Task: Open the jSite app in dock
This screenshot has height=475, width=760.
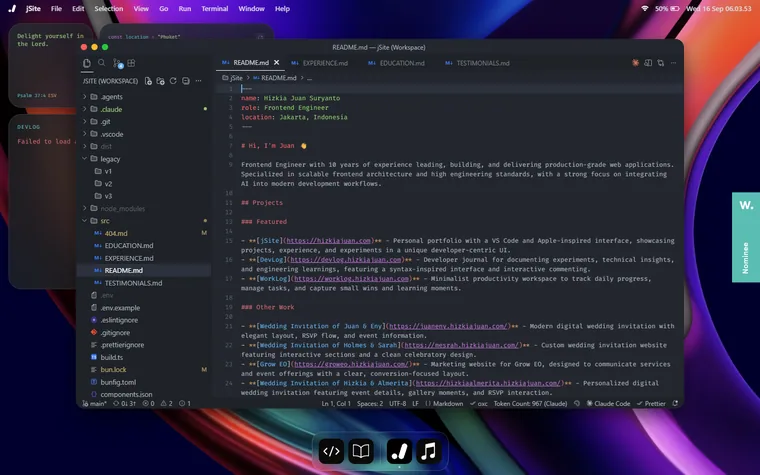Action: (399, 451)
